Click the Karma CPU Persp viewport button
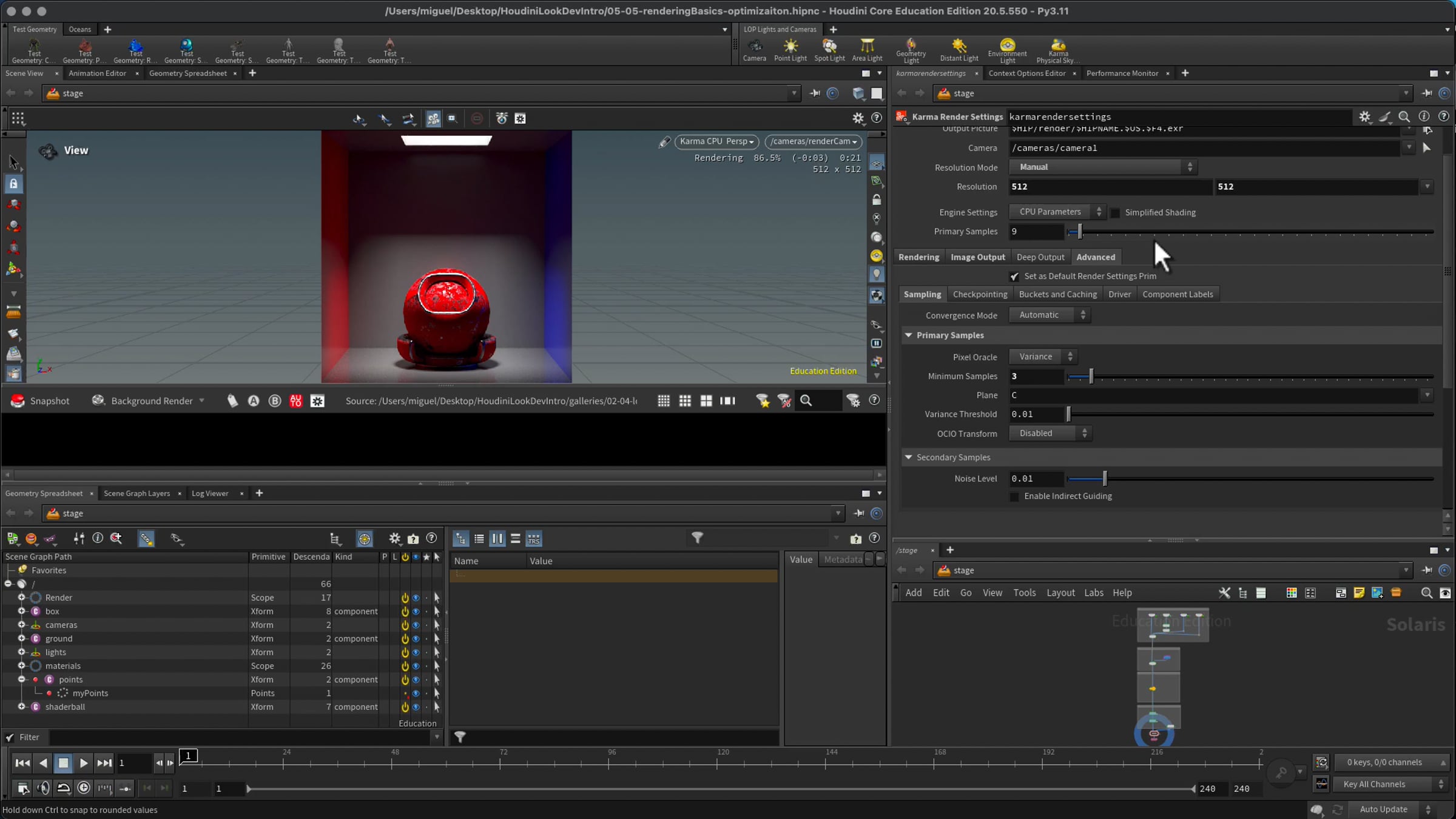This screenshot has width=1456, height=819. click(716, 141)
